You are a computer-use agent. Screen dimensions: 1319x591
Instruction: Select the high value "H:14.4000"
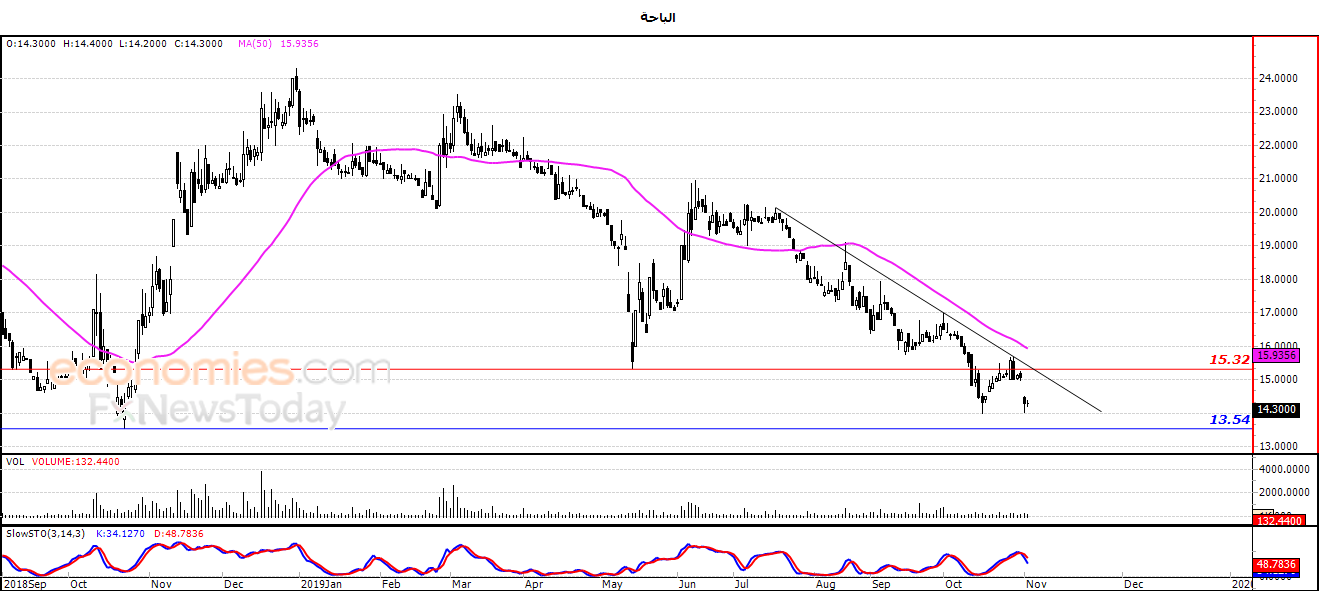[89, 44]
